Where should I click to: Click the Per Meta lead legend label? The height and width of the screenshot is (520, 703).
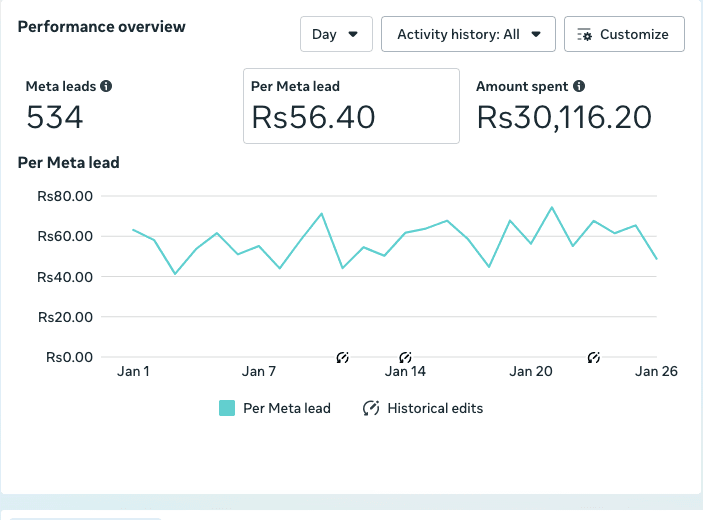click(287, 408)
